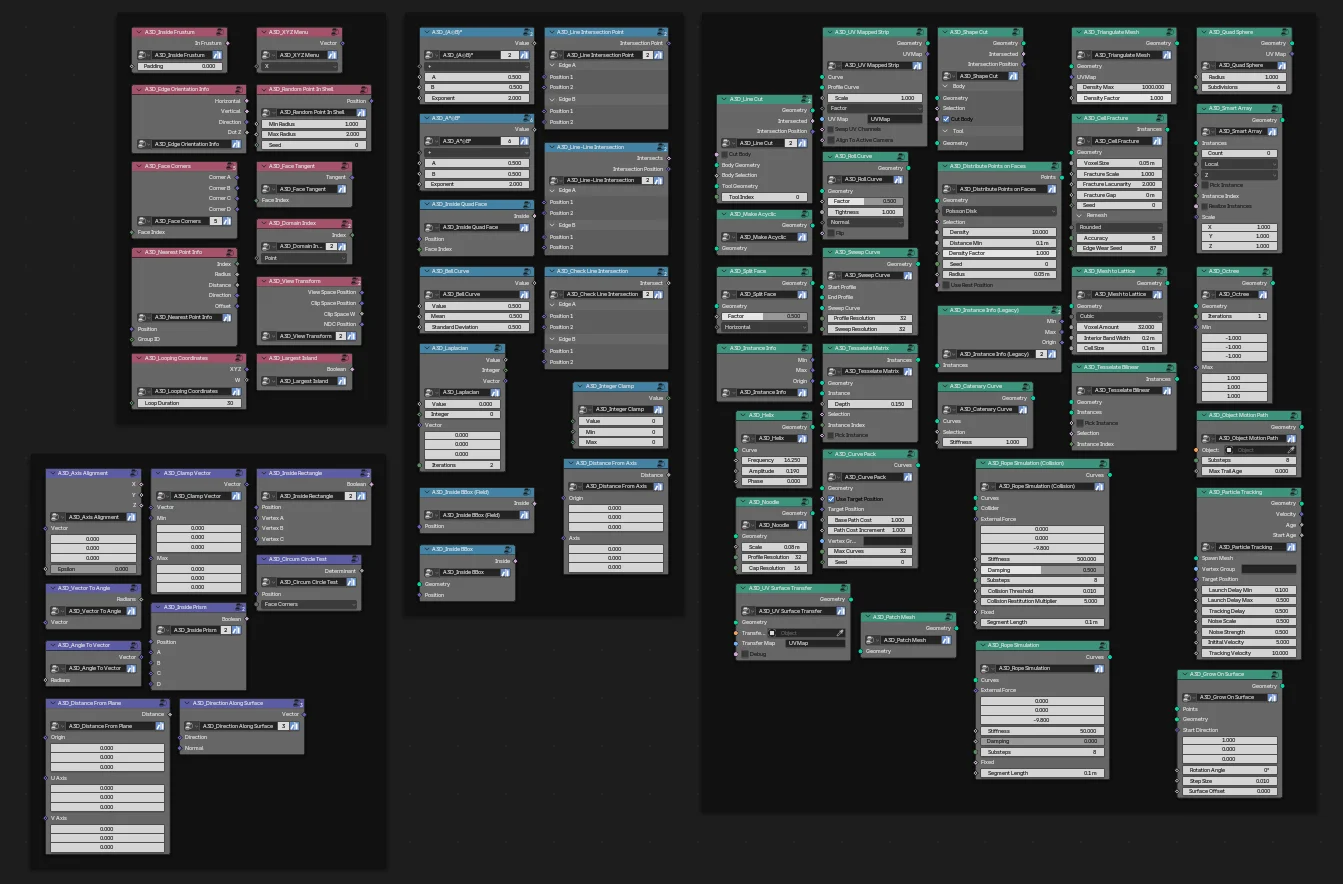Viewport: 1343px width, 884px height.
Task: Open node group browser in A3D_Bell Curve
Action: (x=428, y=294)
